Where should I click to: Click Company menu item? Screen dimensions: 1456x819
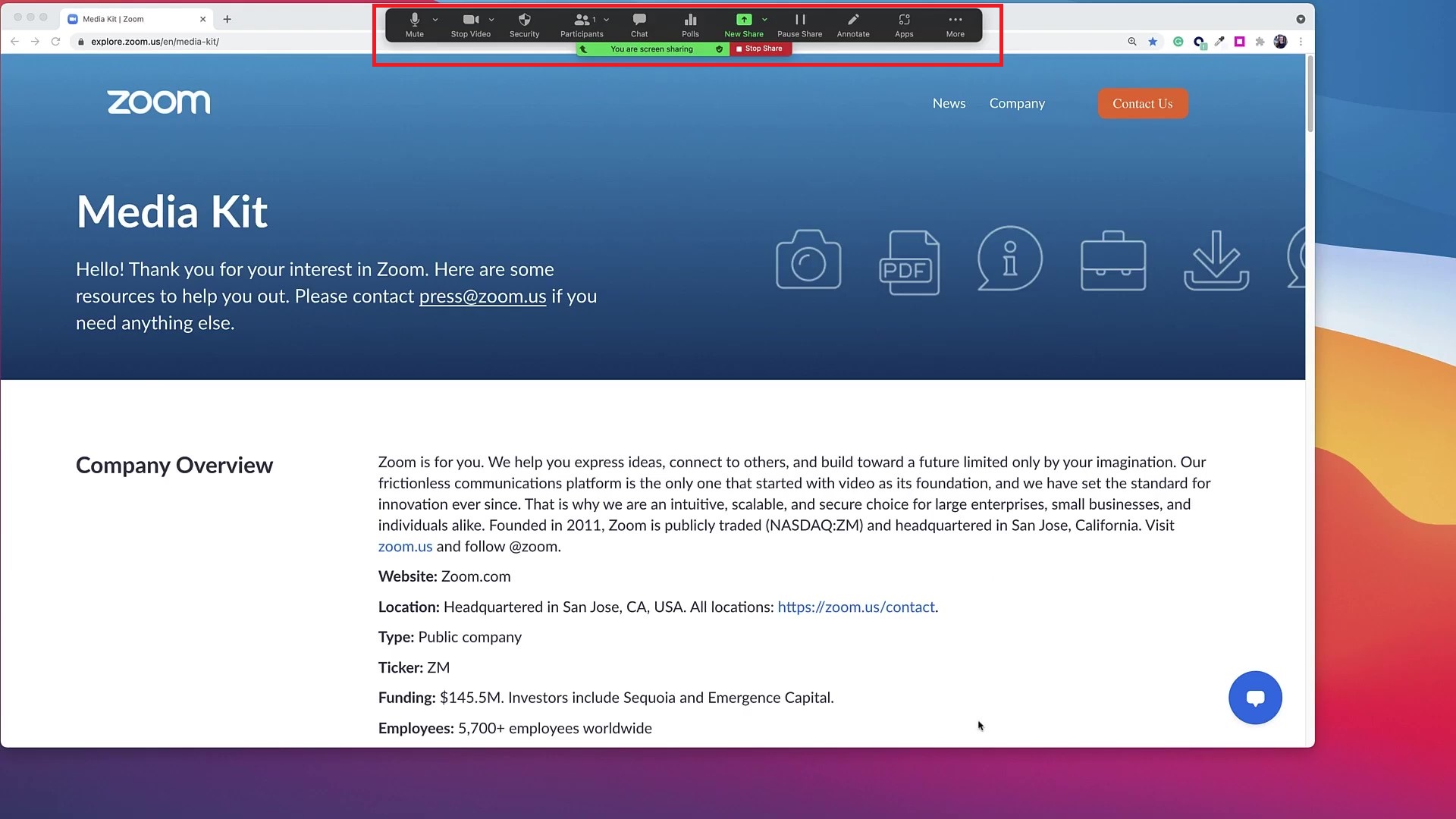point(1016,103)
